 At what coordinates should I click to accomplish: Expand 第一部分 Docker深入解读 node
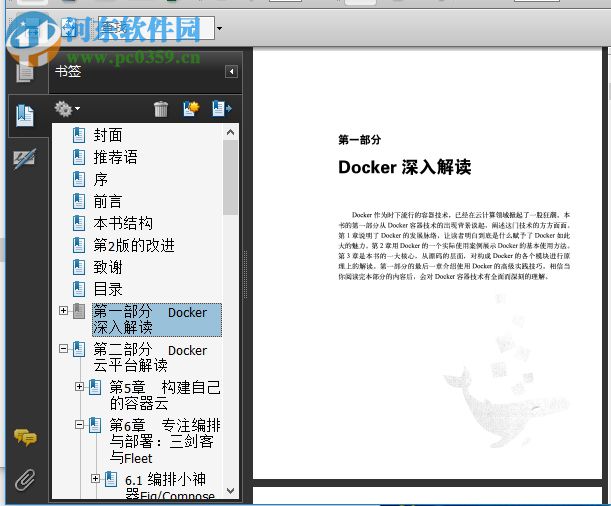click(x=63, y=310)
